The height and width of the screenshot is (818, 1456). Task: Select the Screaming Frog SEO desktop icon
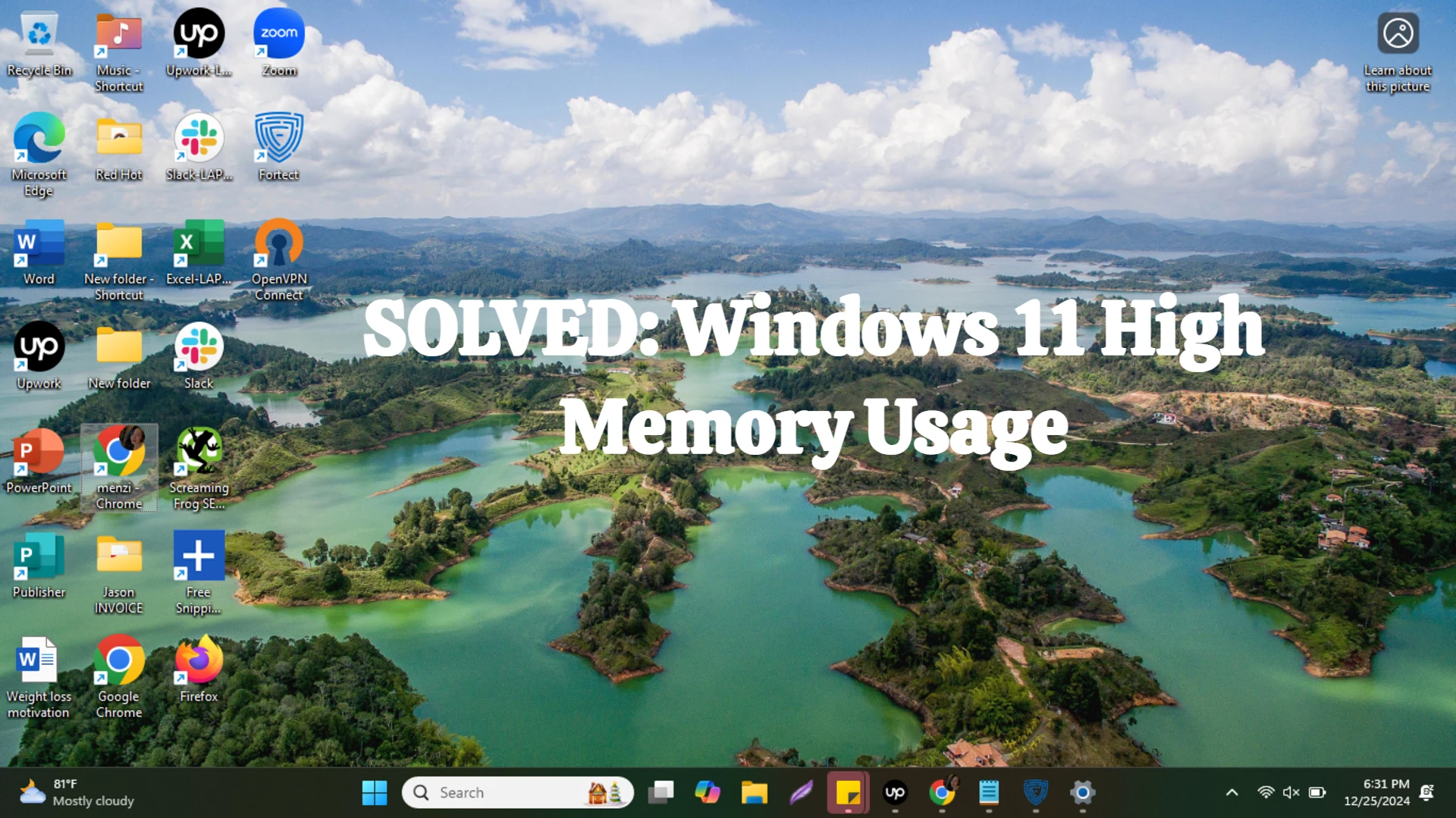click(x=199, y=453)
